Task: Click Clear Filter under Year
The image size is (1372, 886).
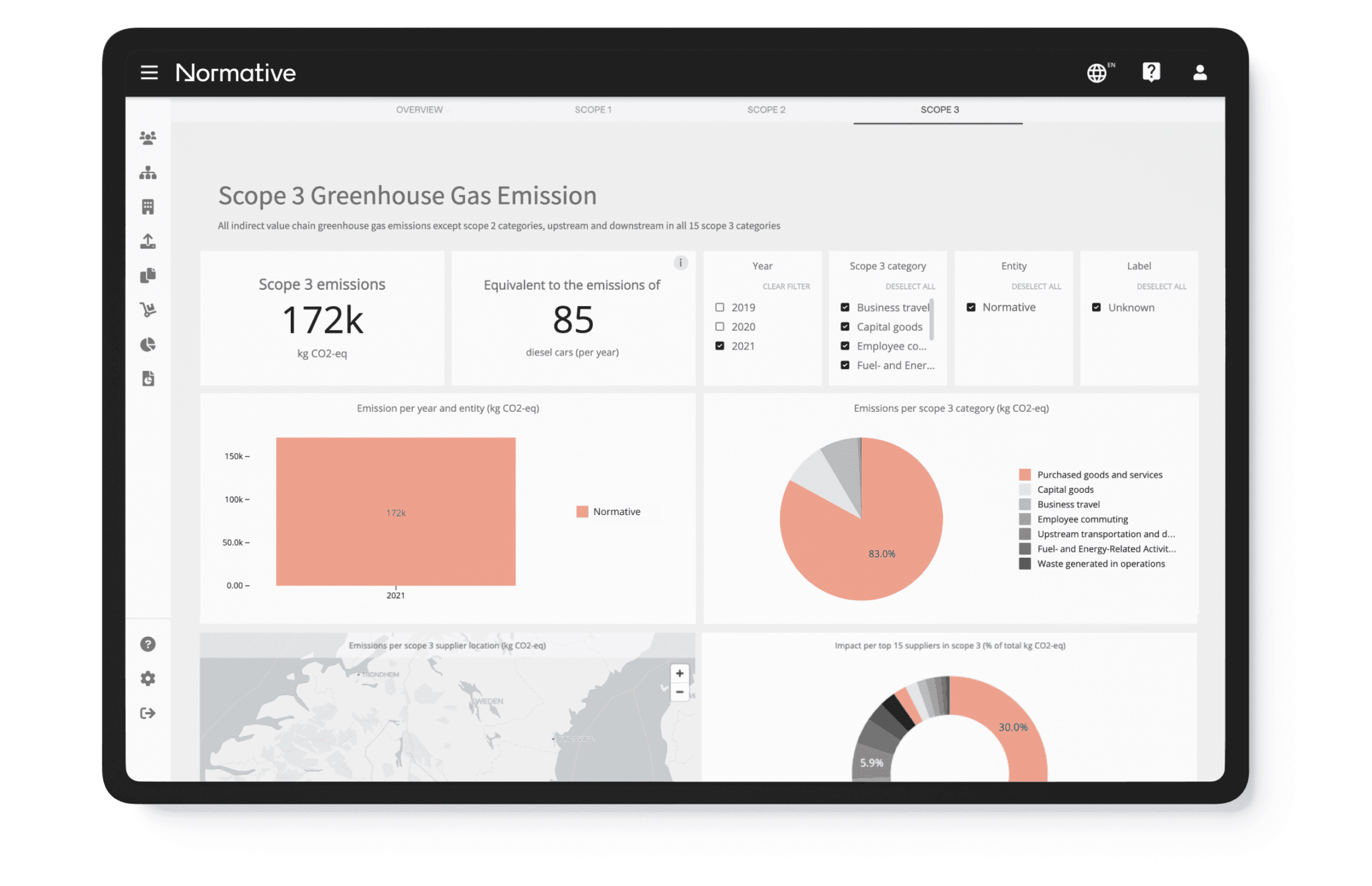Action: 786,286
